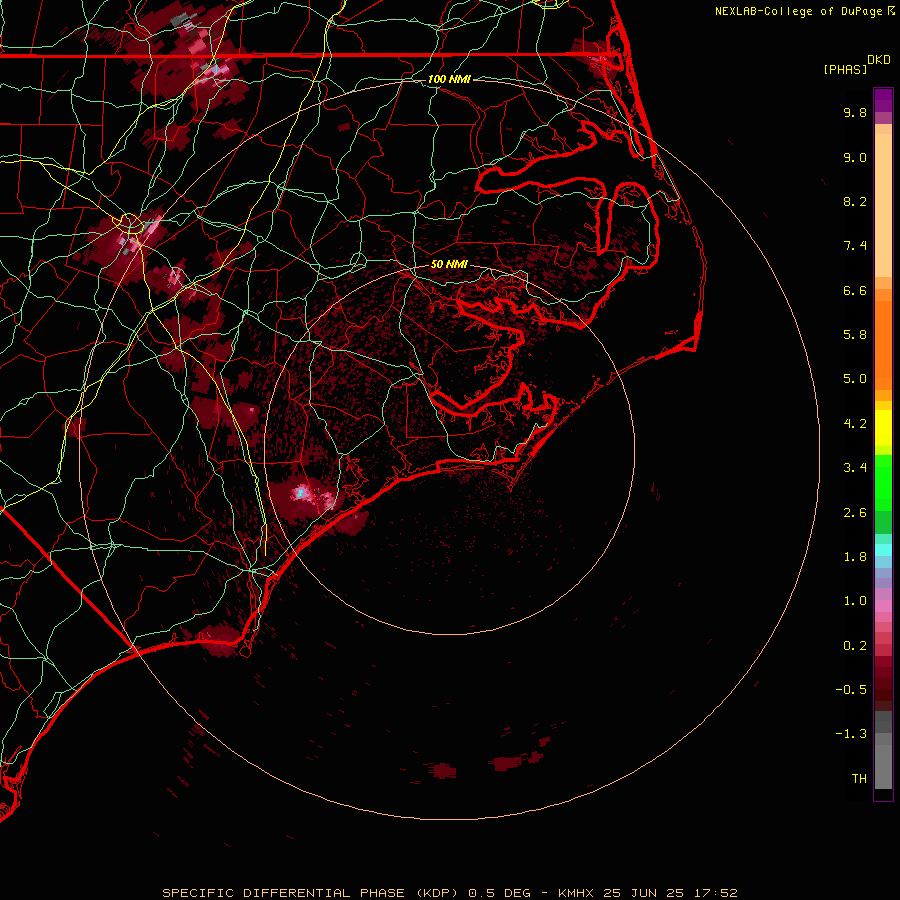This screenshot has width=900, height=900.
Task: Select the 9.0 legend value
Action: pos(855,157)
